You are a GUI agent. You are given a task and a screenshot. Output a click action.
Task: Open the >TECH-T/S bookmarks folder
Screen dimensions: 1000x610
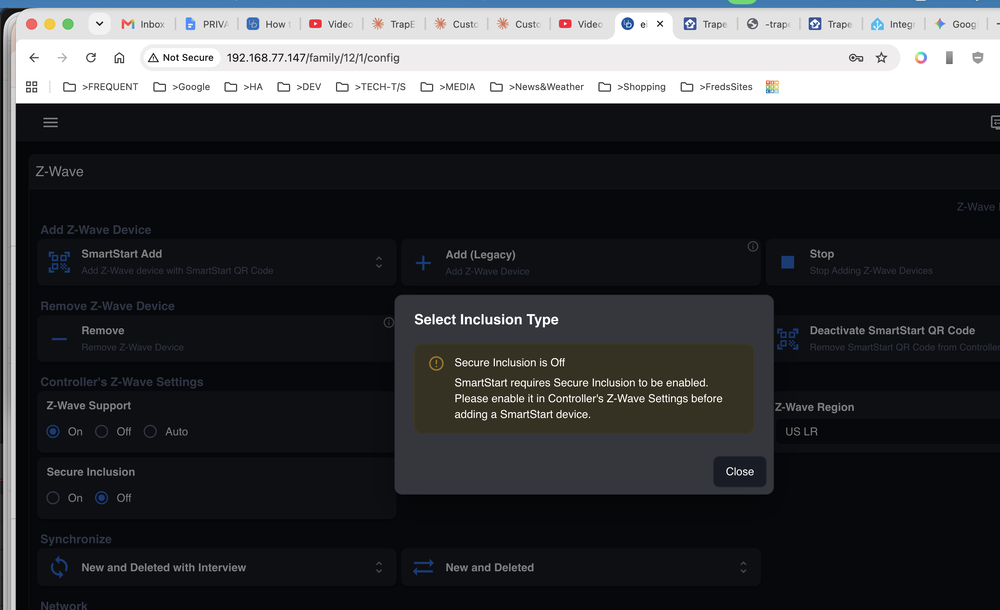point(371,87)
